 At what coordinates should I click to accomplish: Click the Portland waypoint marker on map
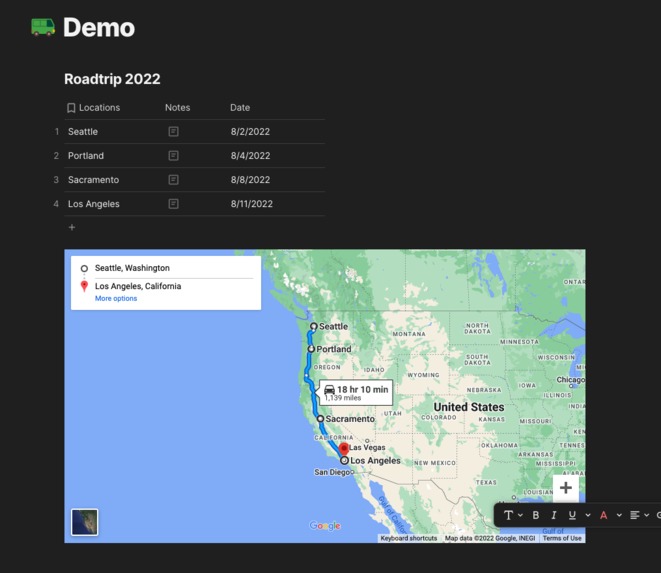[311, 349]
